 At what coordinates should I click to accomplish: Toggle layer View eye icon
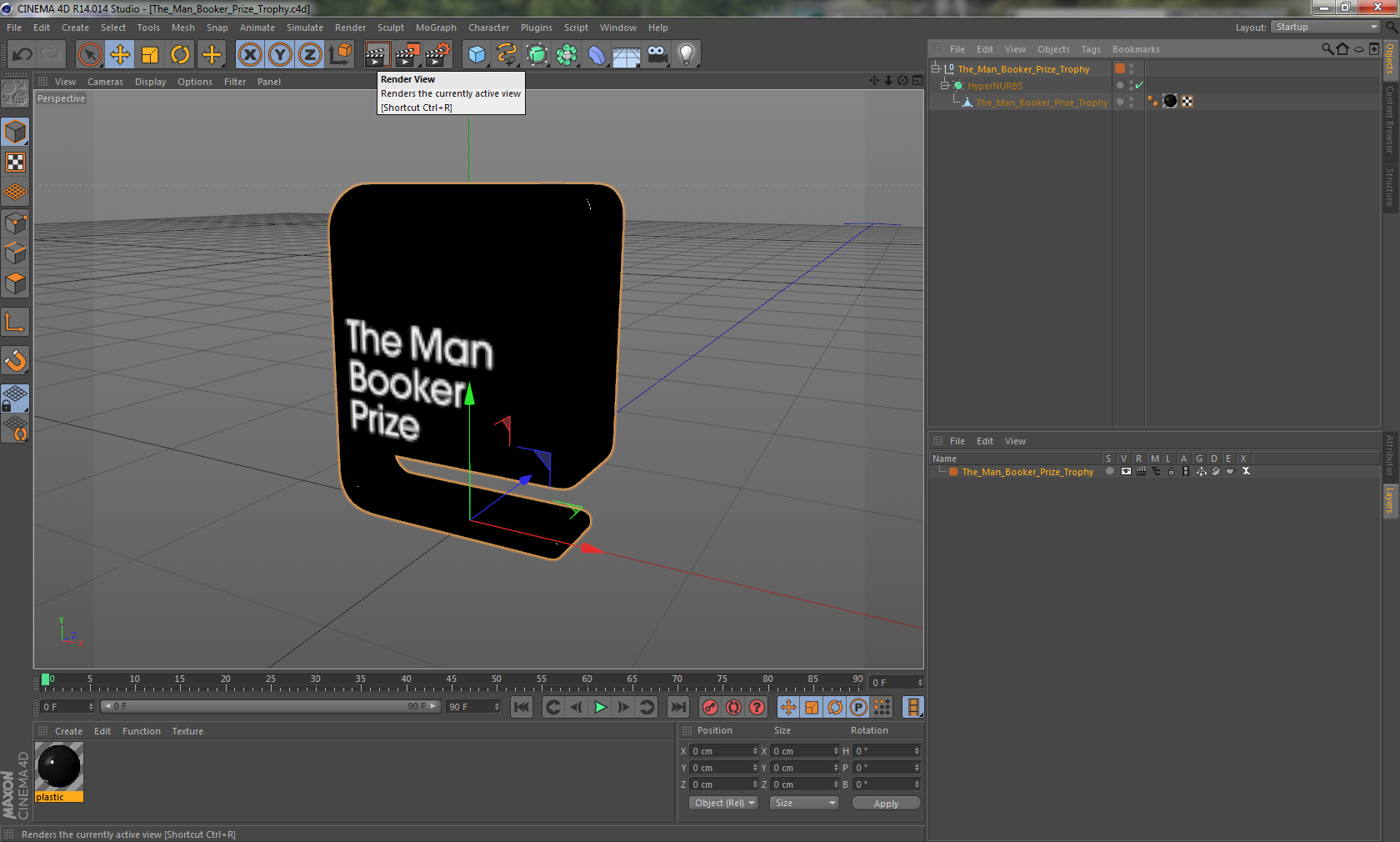coord(1126,471)
